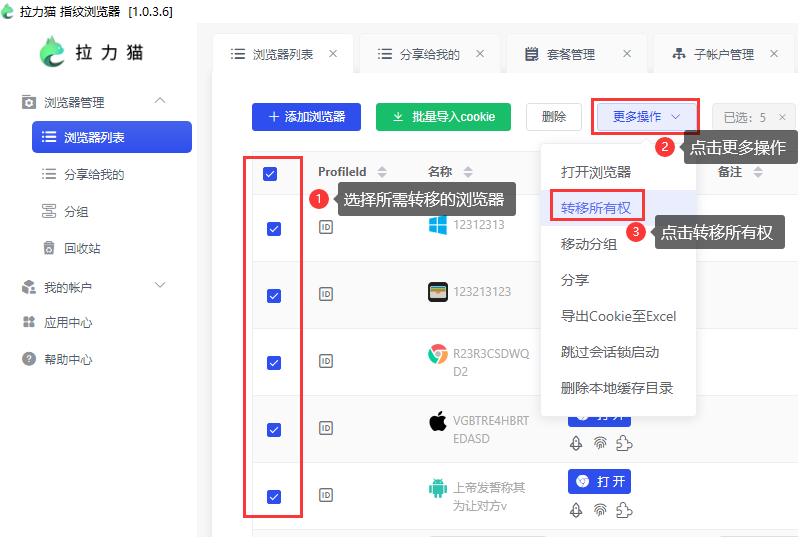The image size is (798, 537).
Task: Click the ID icon in the 123213123 row
Action: pos(326,294)
